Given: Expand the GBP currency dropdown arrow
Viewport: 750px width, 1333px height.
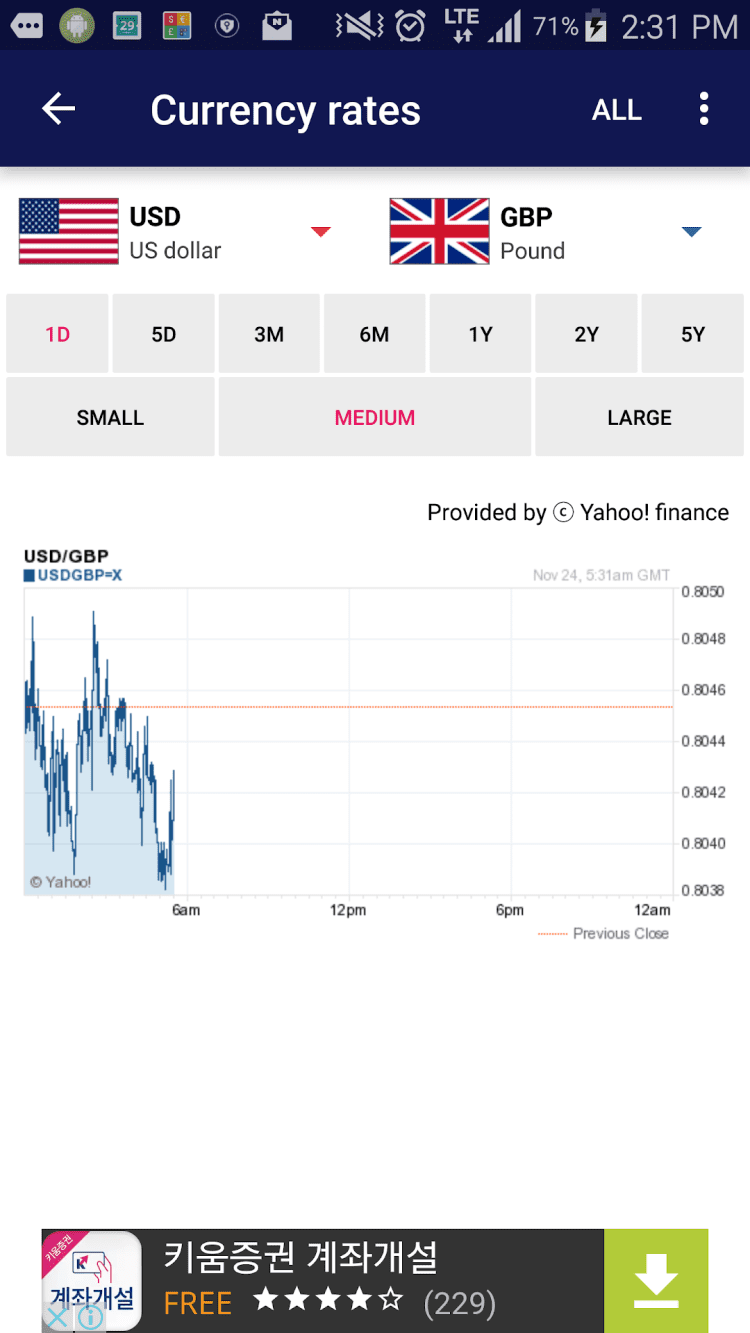Looking at the screenshot, I should (x=691, y=232).
